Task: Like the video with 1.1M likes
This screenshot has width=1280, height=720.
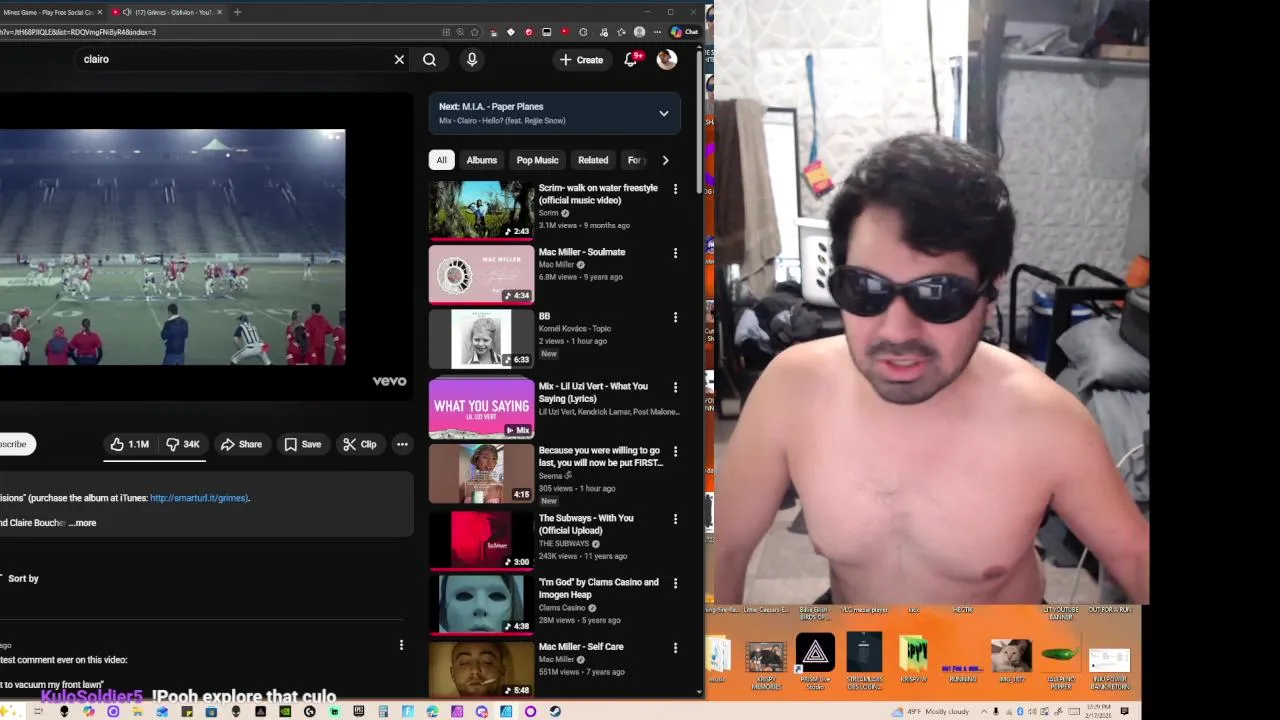Action: [129, 444]
